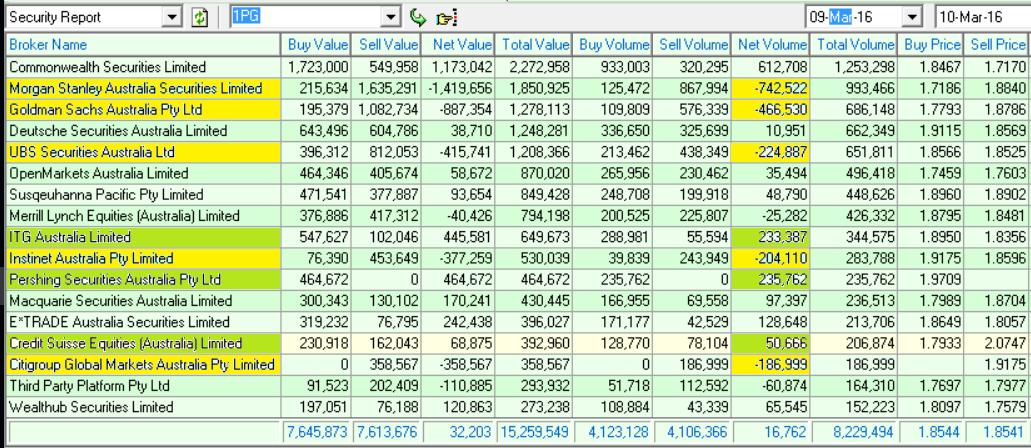Click total volume sum 8,229,494

point(854,432)
